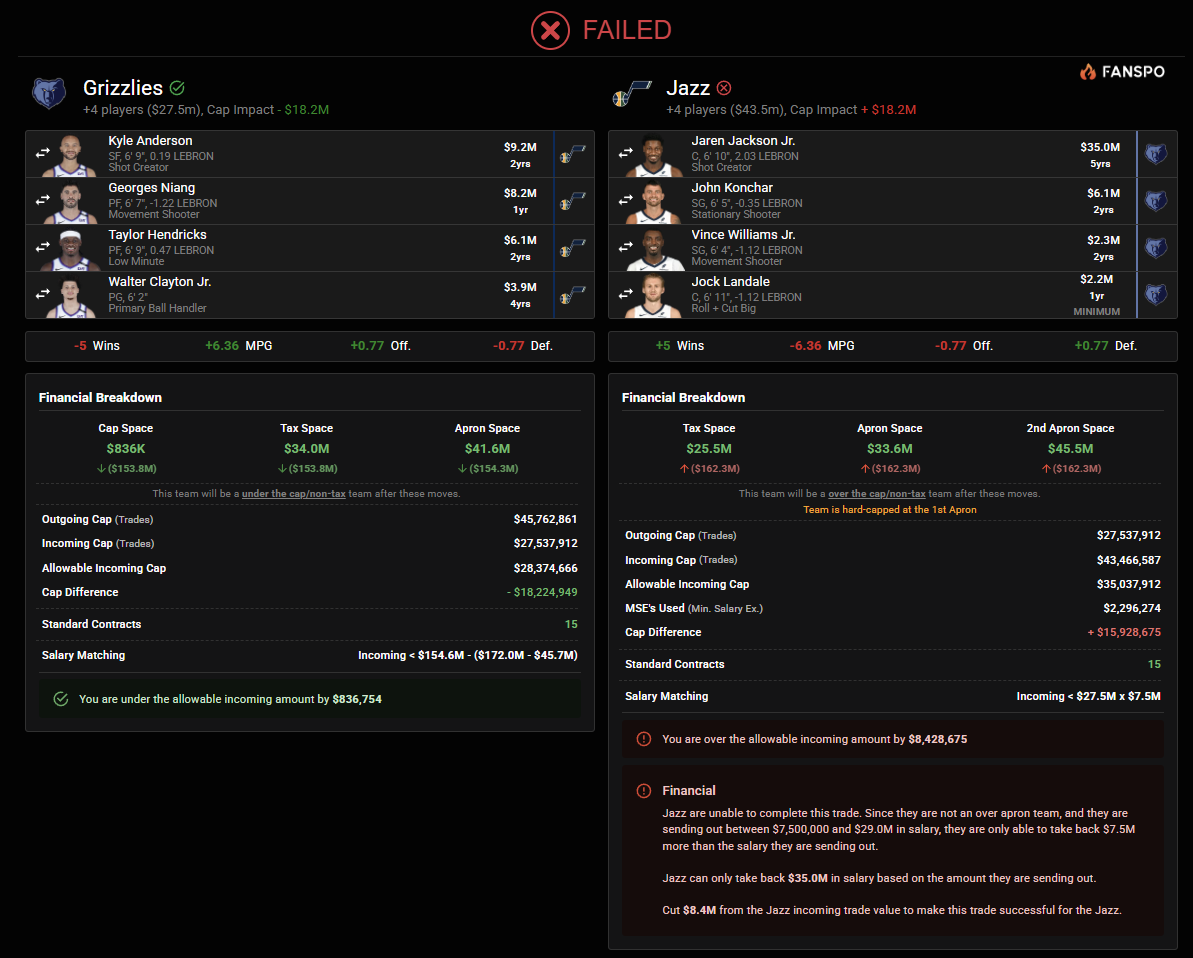The width and height of the screenshot is (1193, 958).
Task: Click MSE's Used amount $2,296,274
Action: click(x=1131, y=609)
